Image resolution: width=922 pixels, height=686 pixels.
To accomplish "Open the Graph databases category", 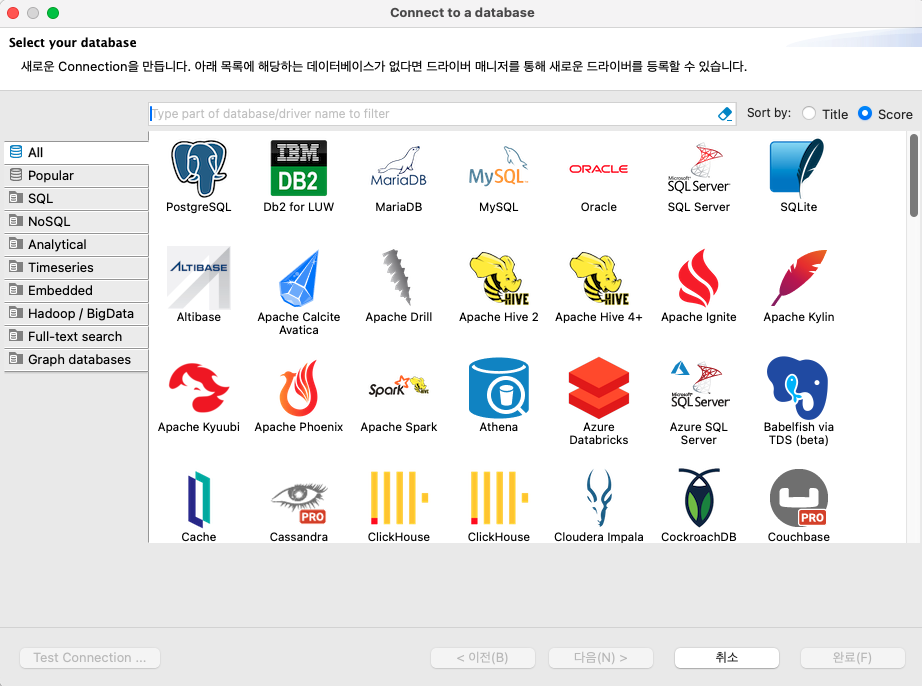I will [76, 359].
